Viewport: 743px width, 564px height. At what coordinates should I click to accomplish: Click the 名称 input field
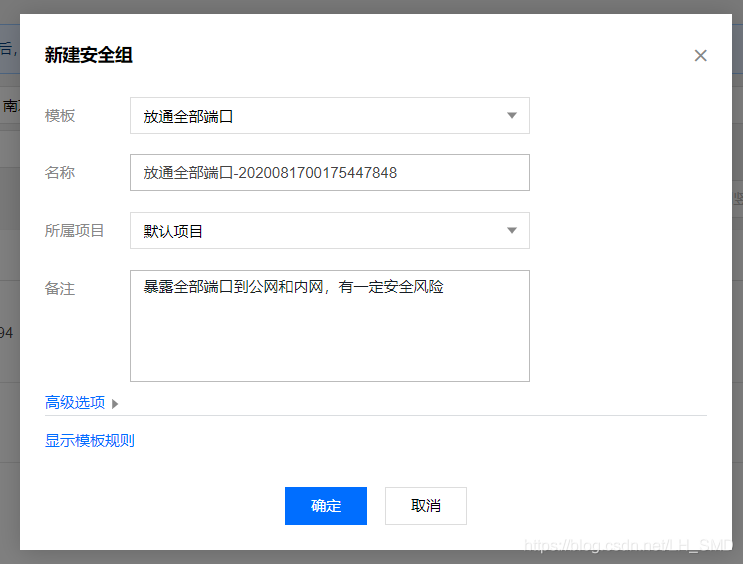click(330, 173)
